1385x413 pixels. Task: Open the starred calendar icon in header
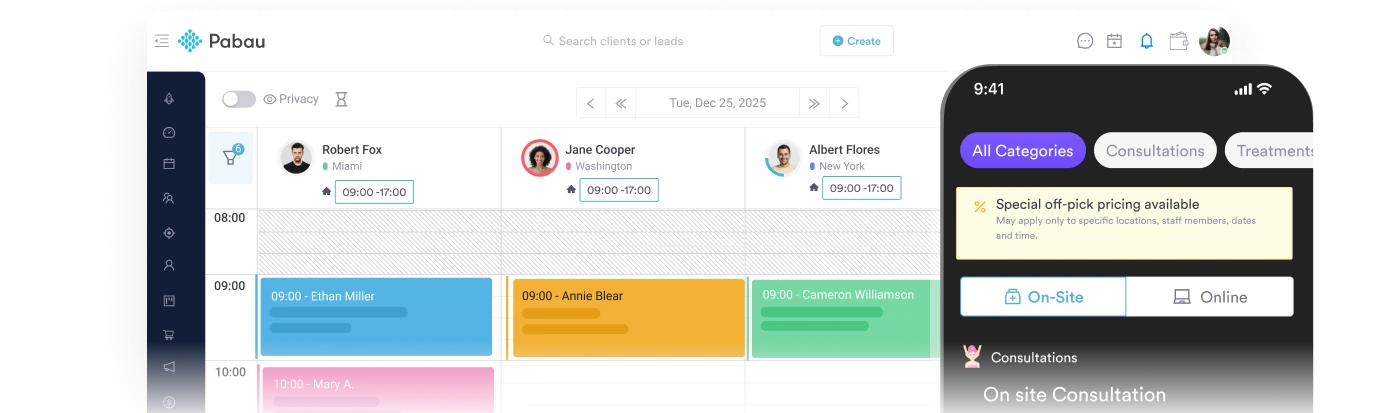(x=1115, y=41)
